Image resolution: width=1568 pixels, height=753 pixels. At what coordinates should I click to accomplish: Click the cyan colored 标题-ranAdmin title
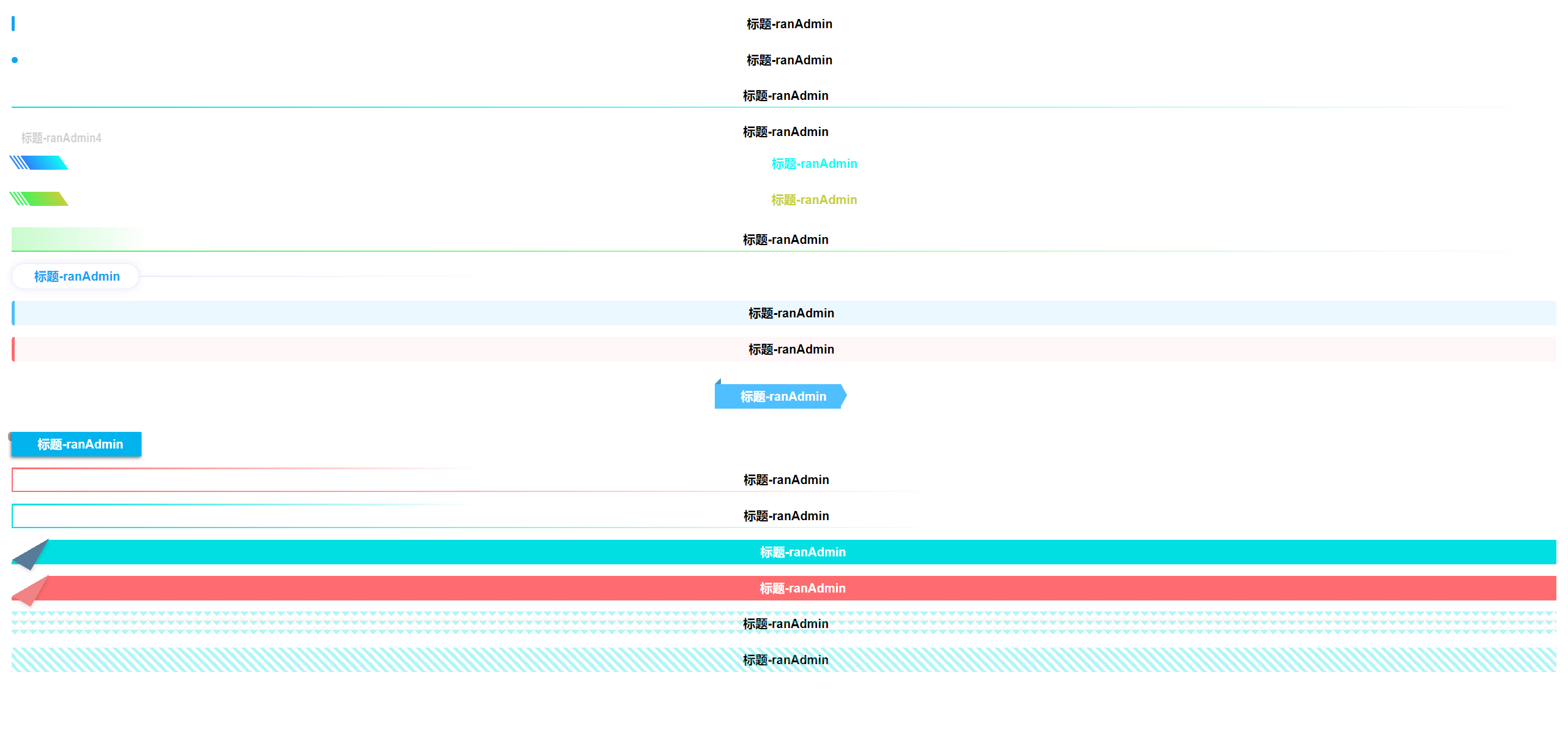(814, 164)
